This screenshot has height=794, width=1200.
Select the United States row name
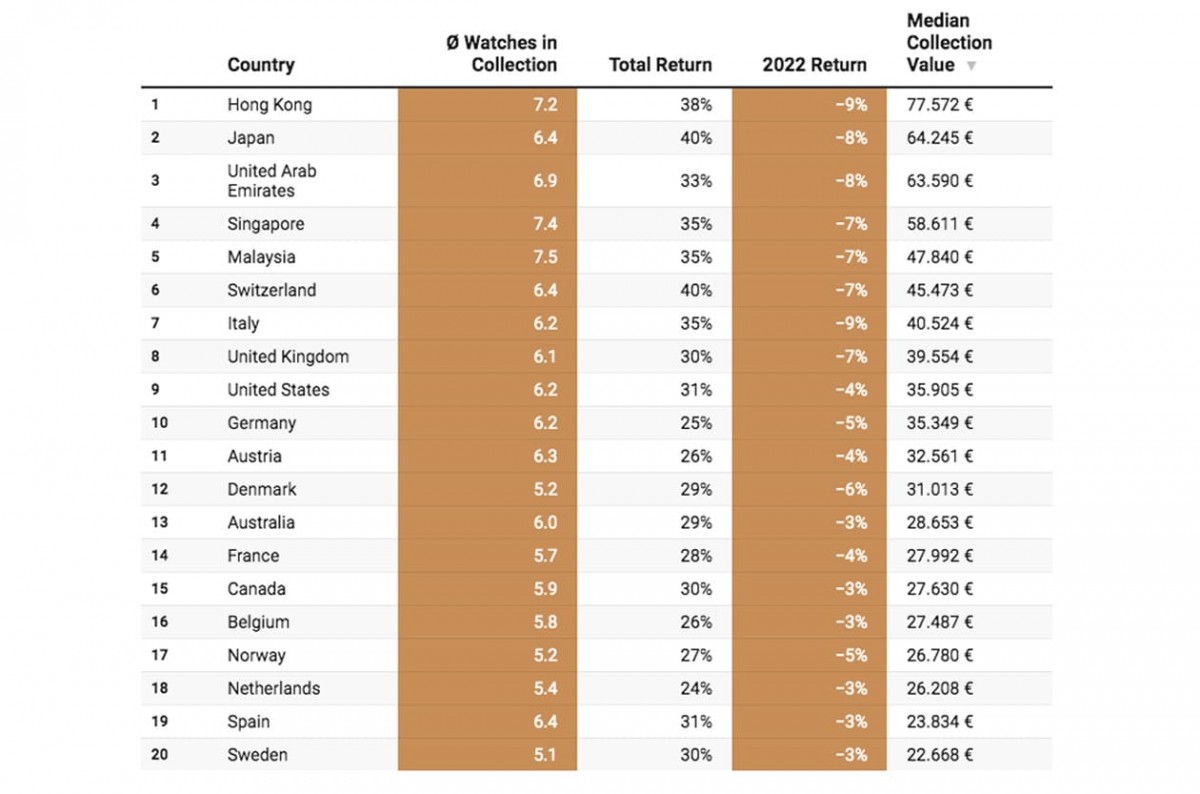tap(277, 389)
